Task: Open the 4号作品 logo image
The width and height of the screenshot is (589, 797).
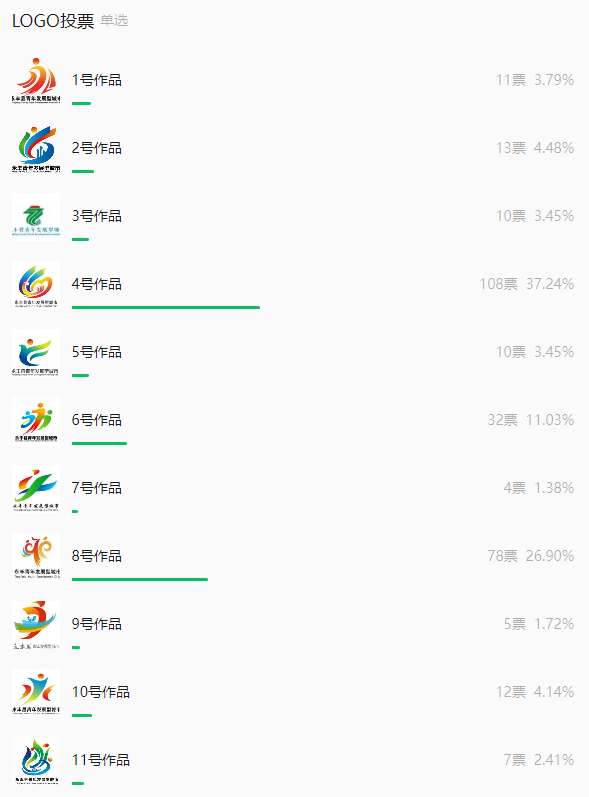Action: click(36, 285)
